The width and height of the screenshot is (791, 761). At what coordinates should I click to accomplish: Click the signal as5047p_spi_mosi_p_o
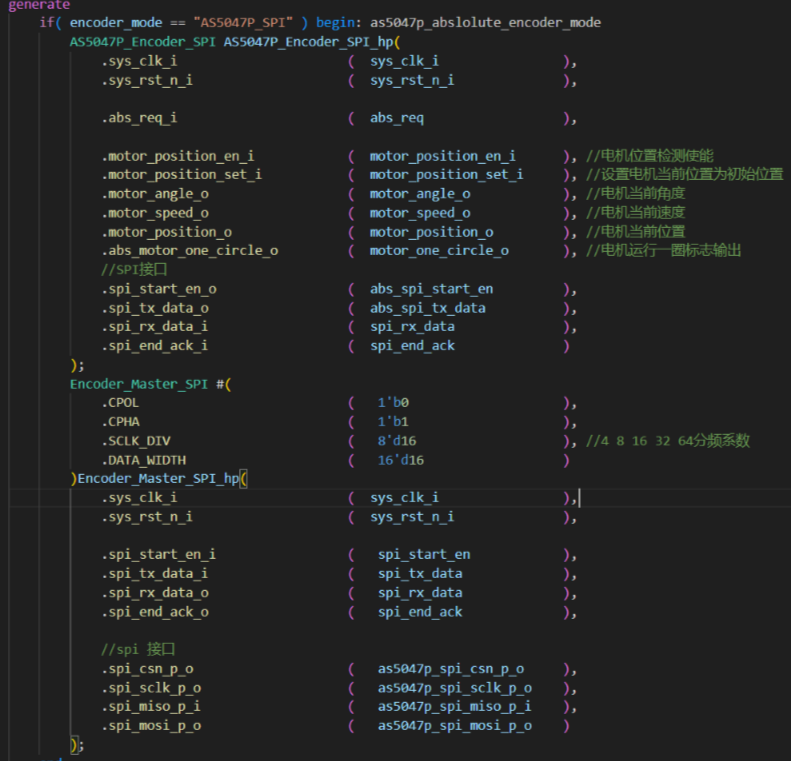[x=455, y=726]
